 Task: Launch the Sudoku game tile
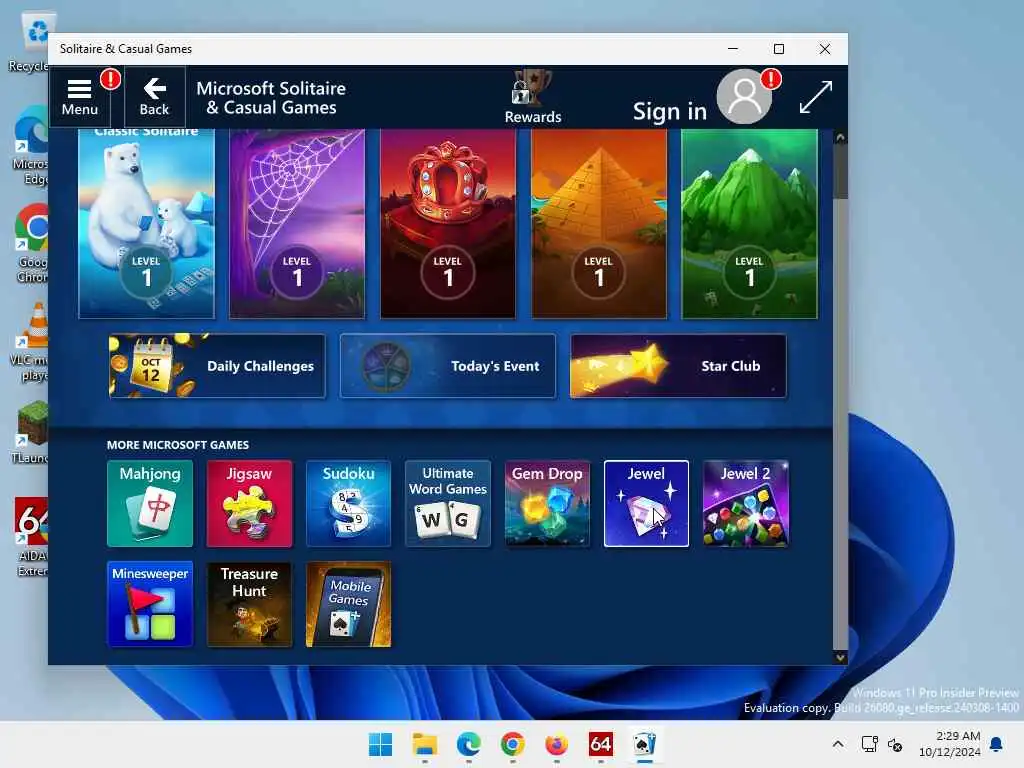(x=349, y=504)
